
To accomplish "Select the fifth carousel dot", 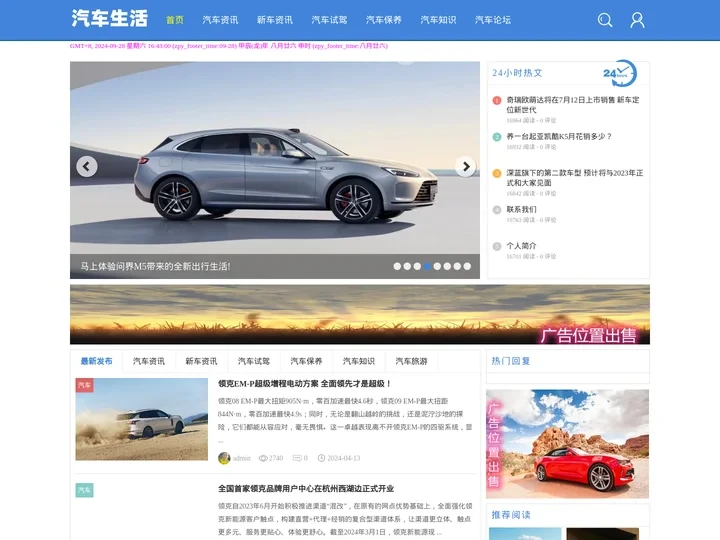I will point(437,266).
